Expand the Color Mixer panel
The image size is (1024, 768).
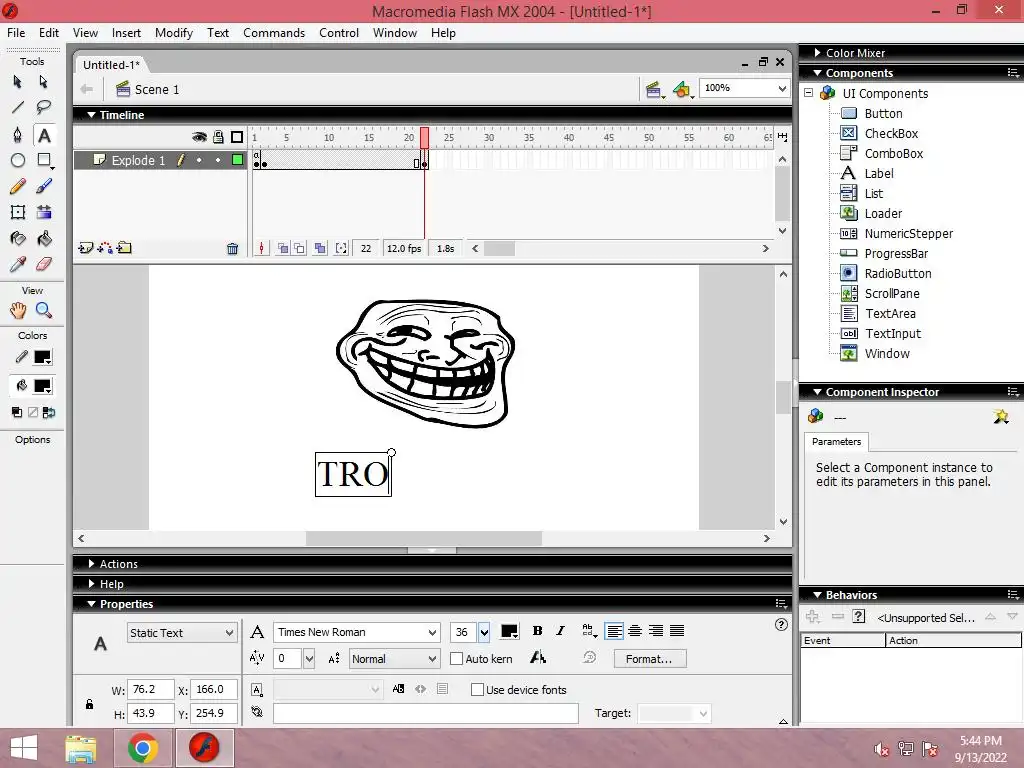(x=818, y=52)
